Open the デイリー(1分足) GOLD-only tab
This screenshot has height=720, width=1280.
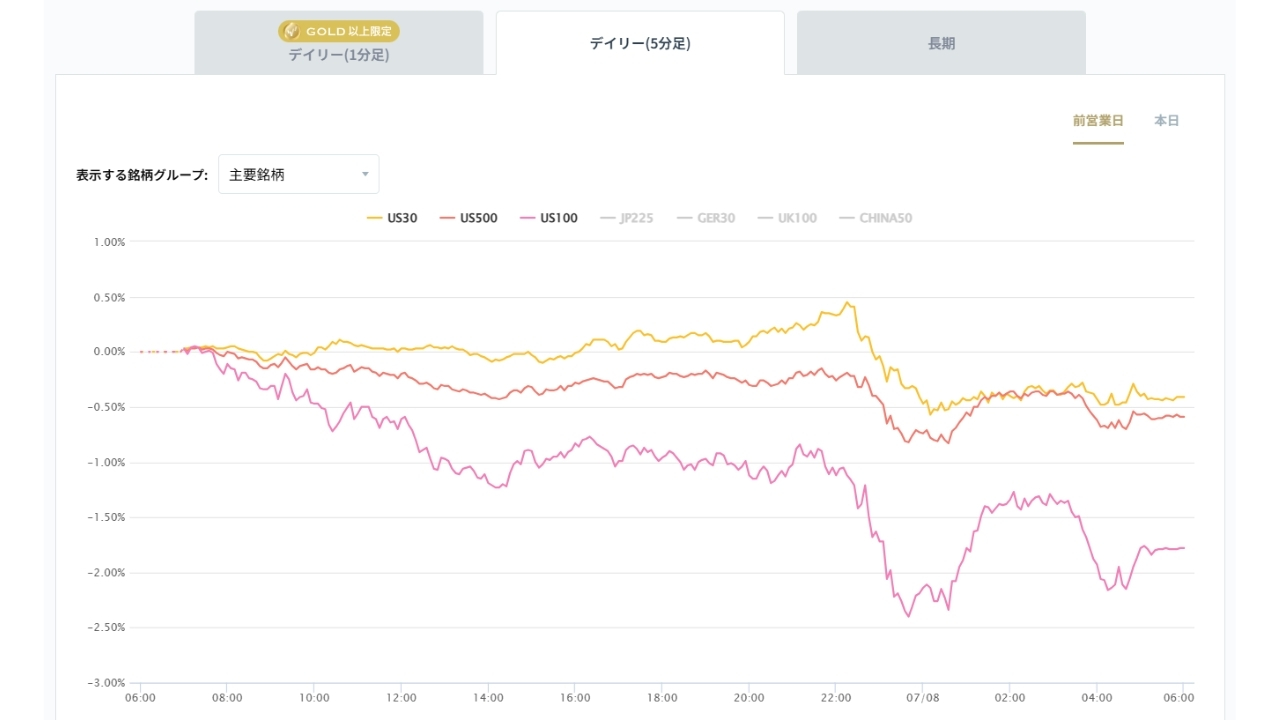coord(339,43)
